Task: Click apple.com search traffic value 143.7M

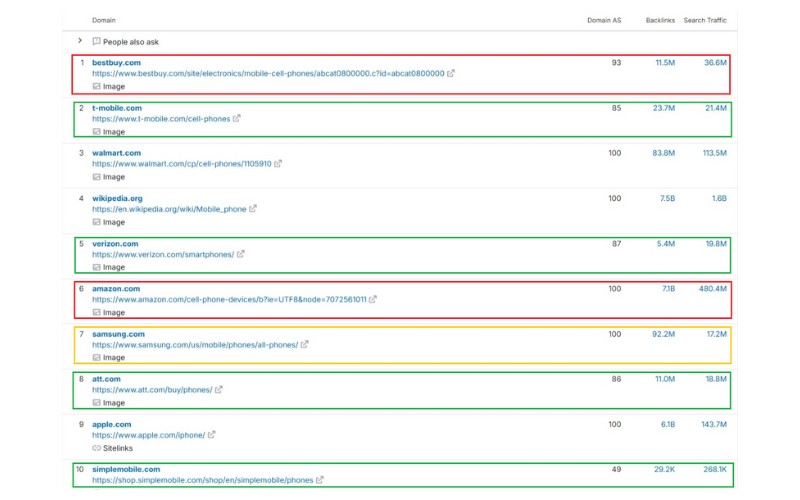Action: [x=714, y=424]
